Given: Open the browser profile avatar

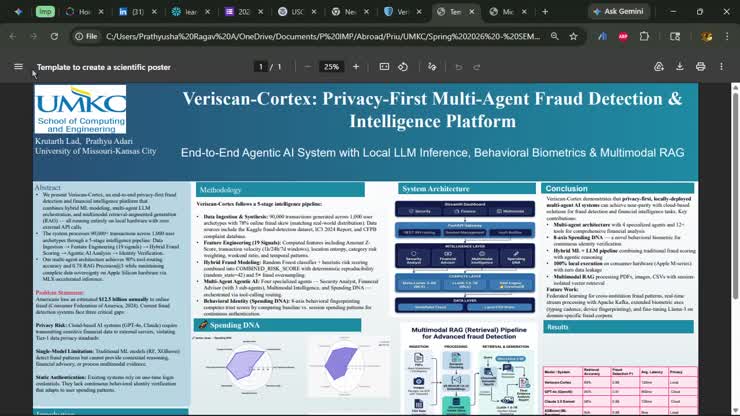Looking at the screenshot, I should tap(706, 36).
